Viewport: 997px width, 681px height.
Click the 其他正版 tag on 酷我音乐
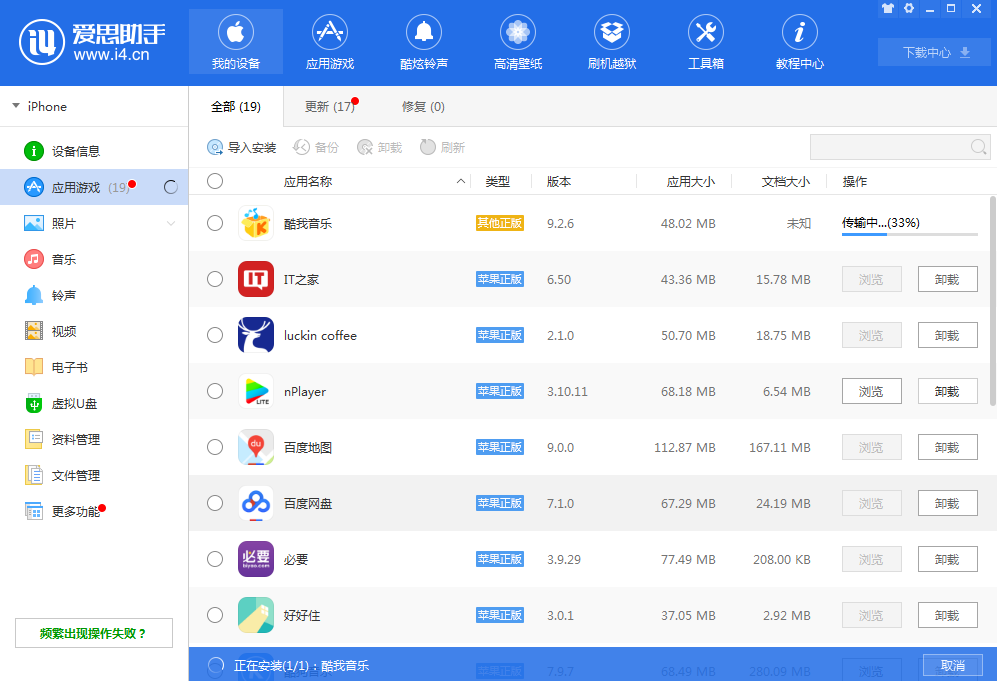500,223
